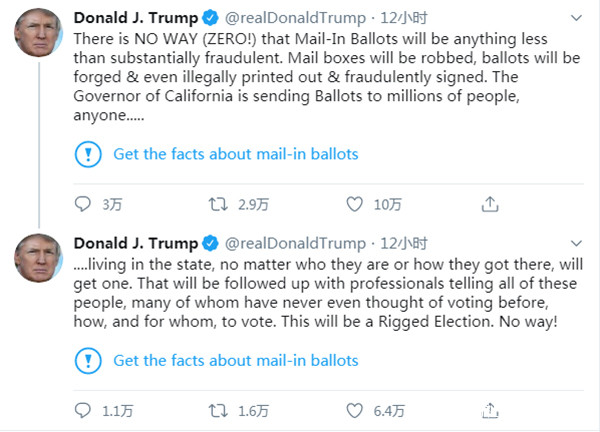The height and width of the screenshot is (432, 600).
Task: Click the exclamation icon in second tweet
Action: tap(89, 360)
